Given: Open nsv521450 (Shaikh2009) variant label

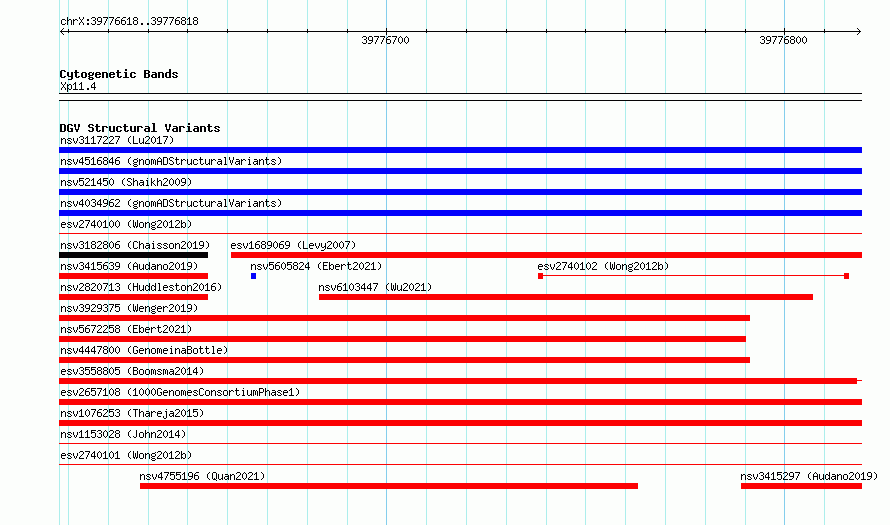Looking at the screenshot, I should (x=126, y=182).
